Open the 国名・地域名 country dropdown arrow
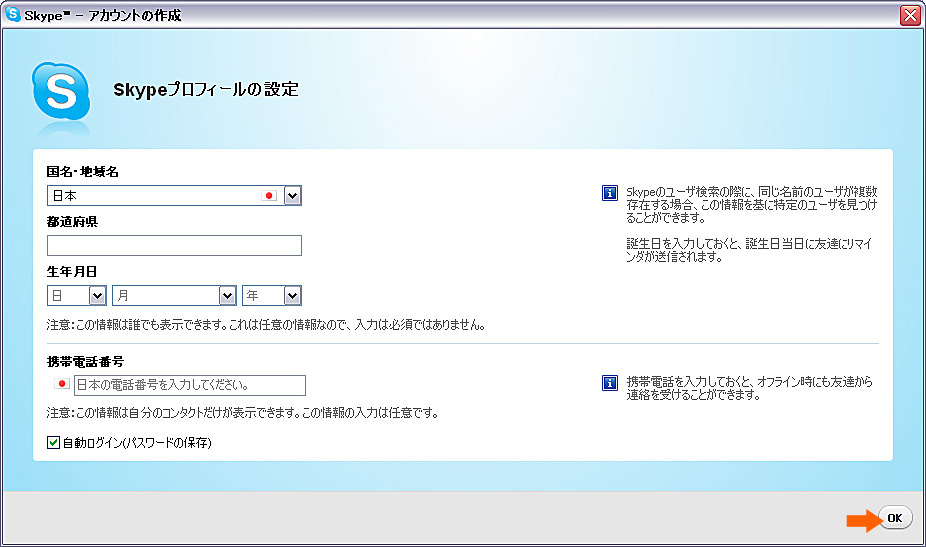The width and height of the screenshot is (926, 547). coord(292,196)
